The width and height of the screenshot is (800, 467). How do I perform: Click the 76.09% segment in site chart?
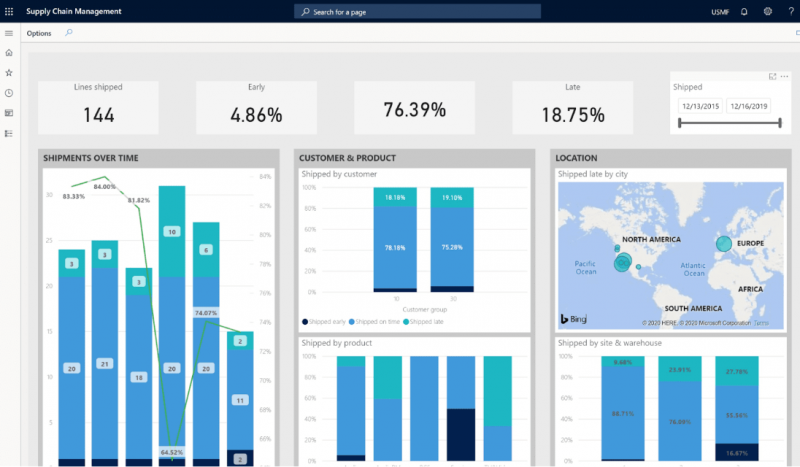coord(680,422)
